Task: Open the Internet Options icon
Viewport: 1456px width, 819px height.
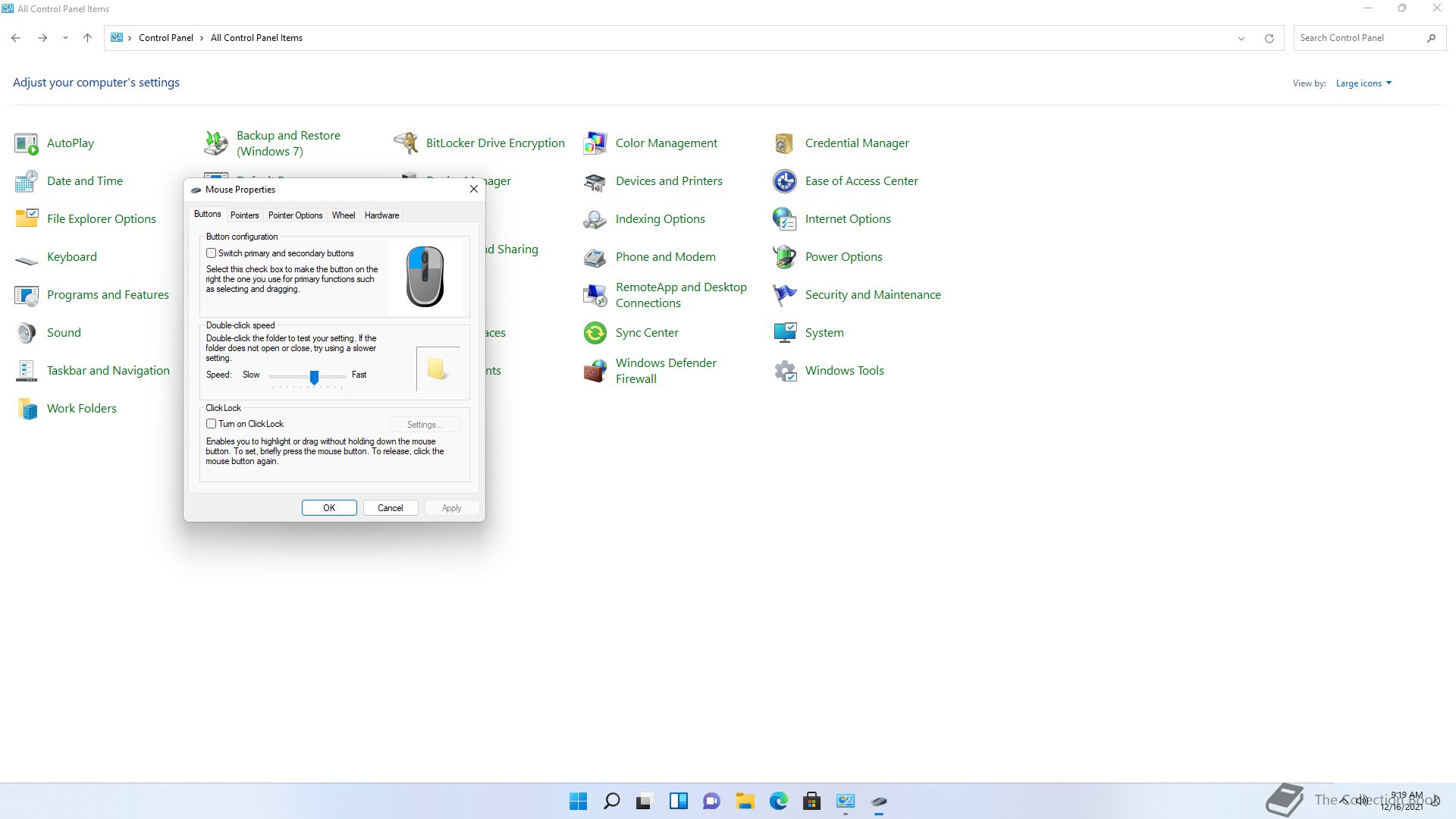Action: [785, 219]
